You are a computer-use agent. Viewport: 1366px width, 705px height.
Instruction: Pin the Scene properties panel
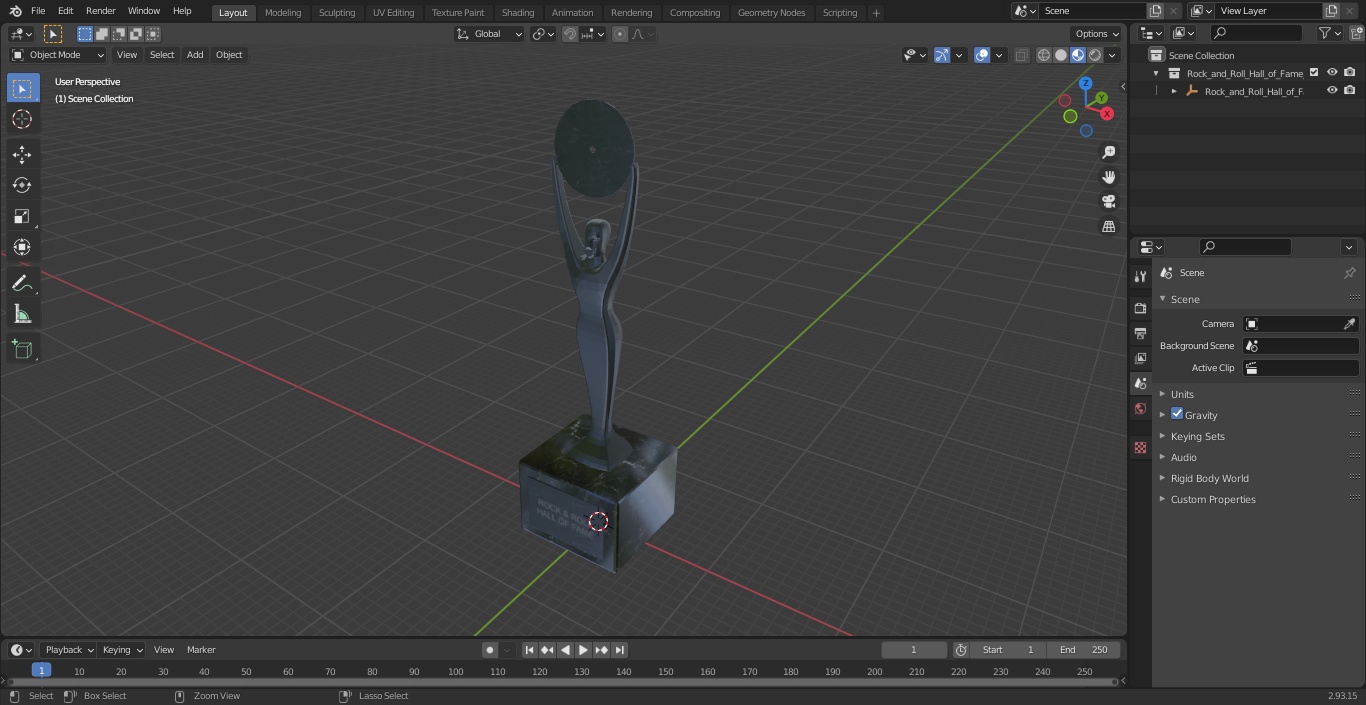point(1349,273)
